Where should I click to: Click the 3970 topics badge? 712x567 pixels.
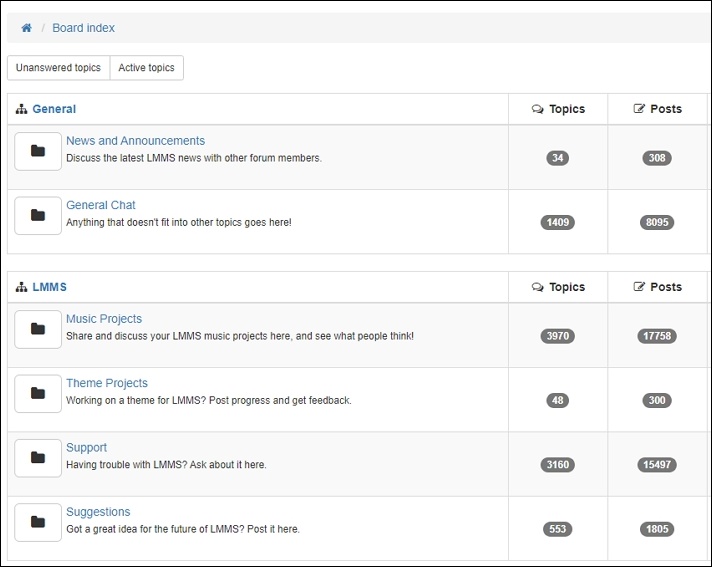coord(558,336)
